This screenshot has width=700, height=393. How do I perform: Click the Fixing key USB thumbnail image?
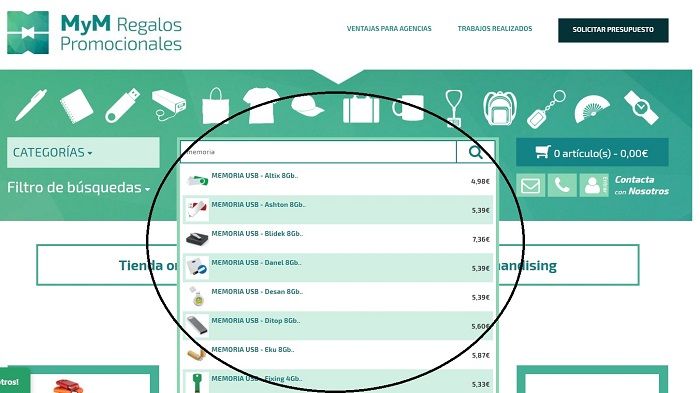(197, 383)
